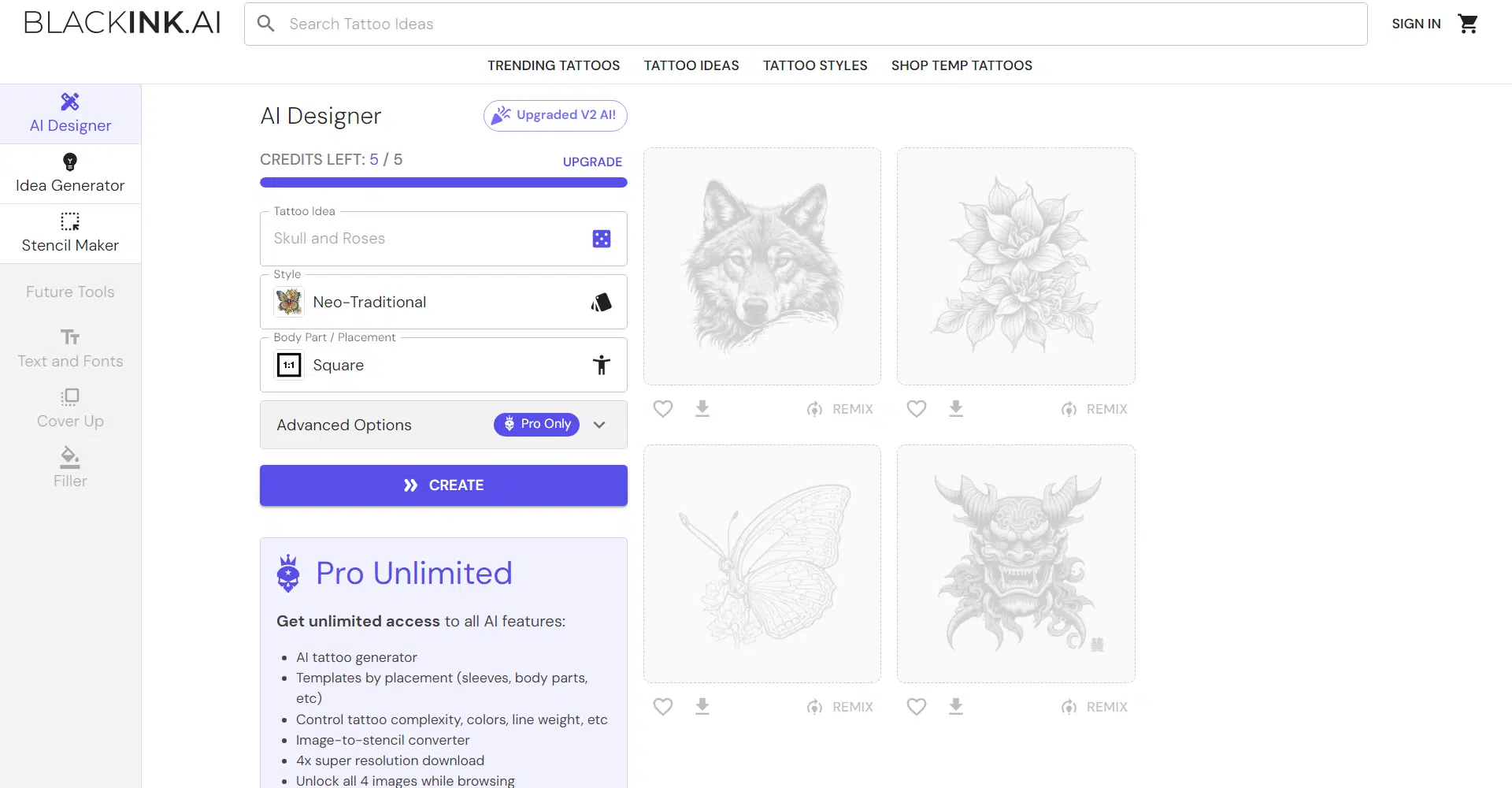Click the Upgrade link beside credits
The image size is (1512, 788).
point(592,162)
